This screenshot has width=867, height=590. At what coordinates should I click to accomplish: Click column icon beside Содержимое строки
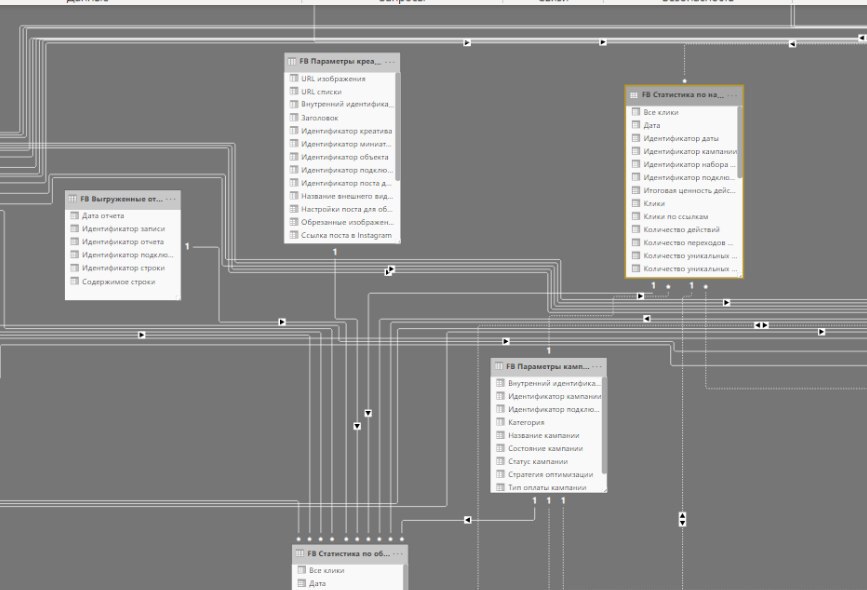click(75, 281)
